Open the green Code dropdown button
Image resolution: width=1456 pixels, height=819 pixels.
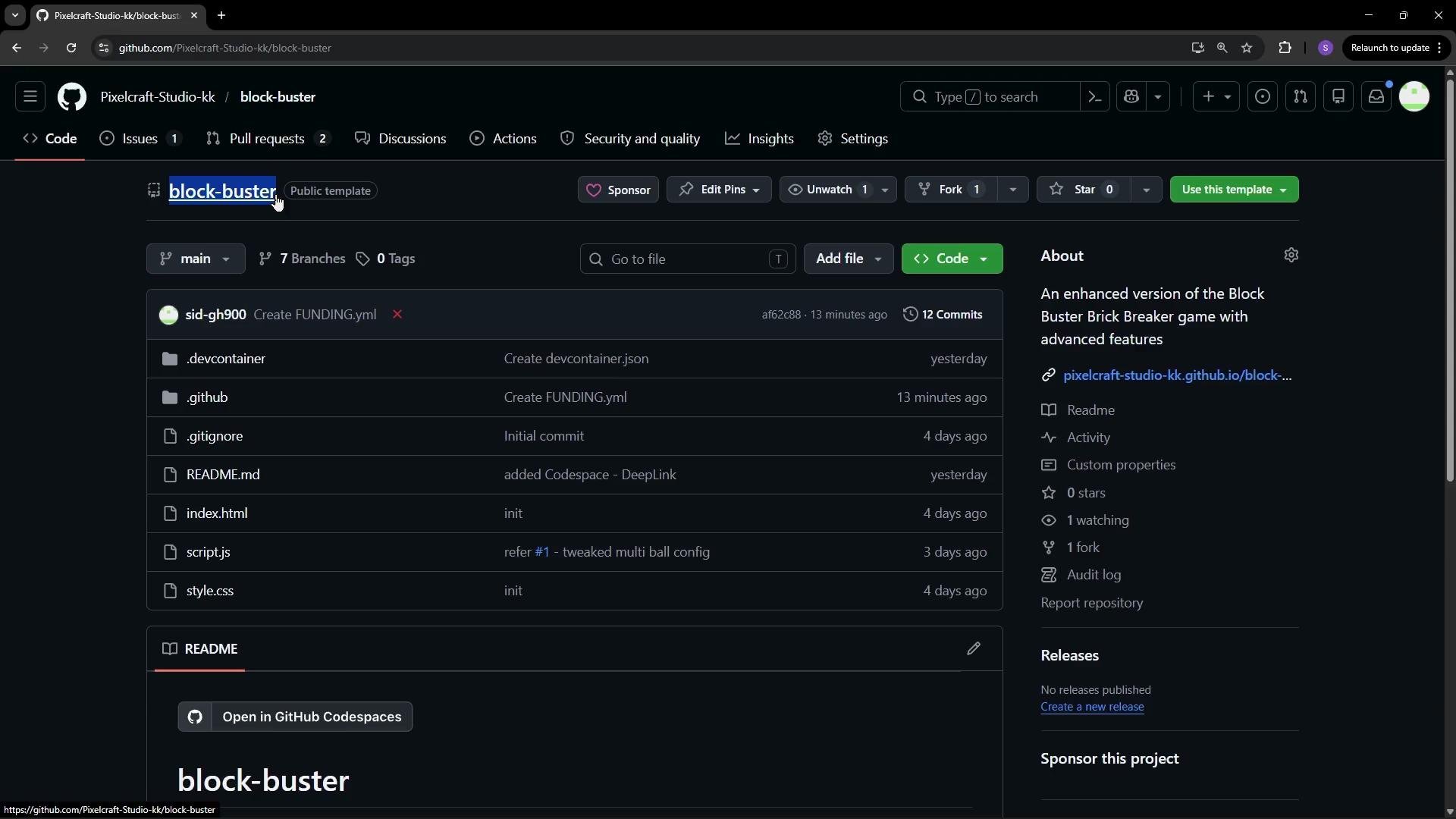[x=952, y=259]
